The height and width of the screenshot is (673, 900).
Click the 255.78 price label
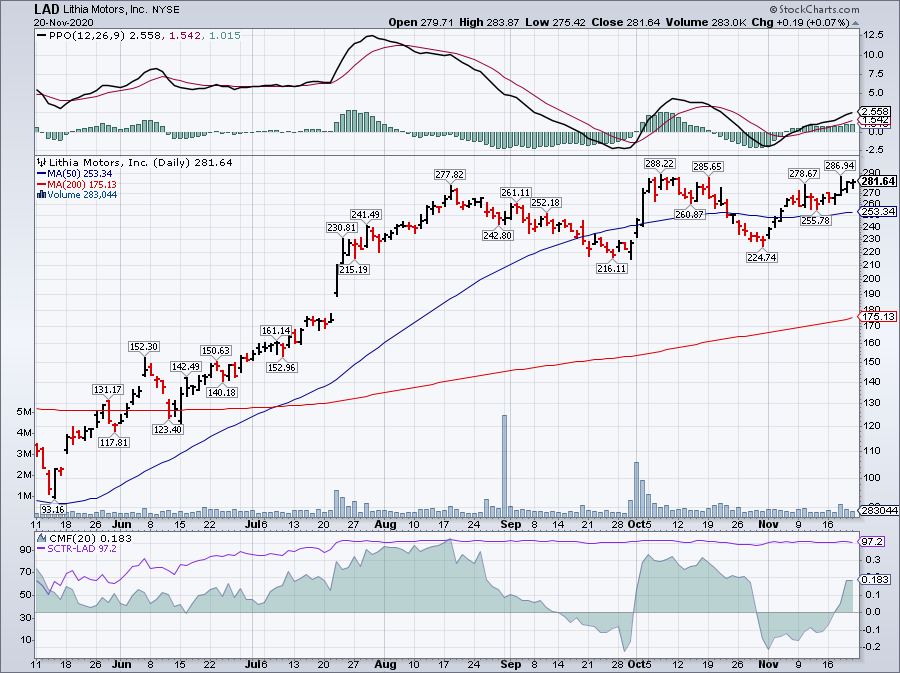coord(816,220)
